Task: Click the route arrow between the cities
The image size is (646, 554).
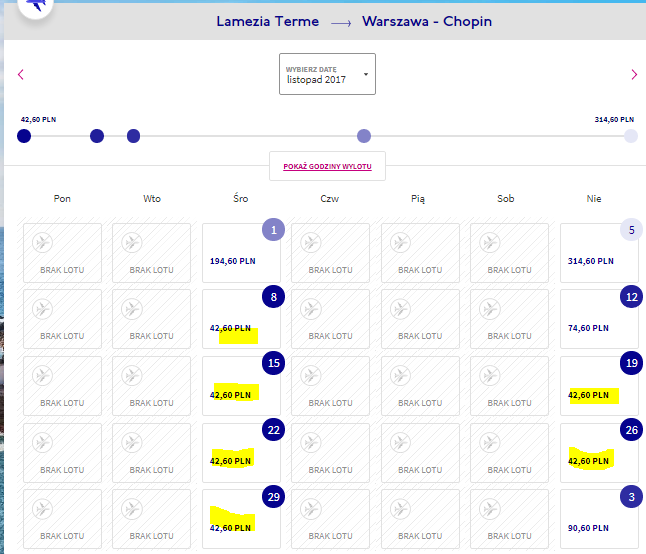Action: pyautogui.click(x=341, y=23)
